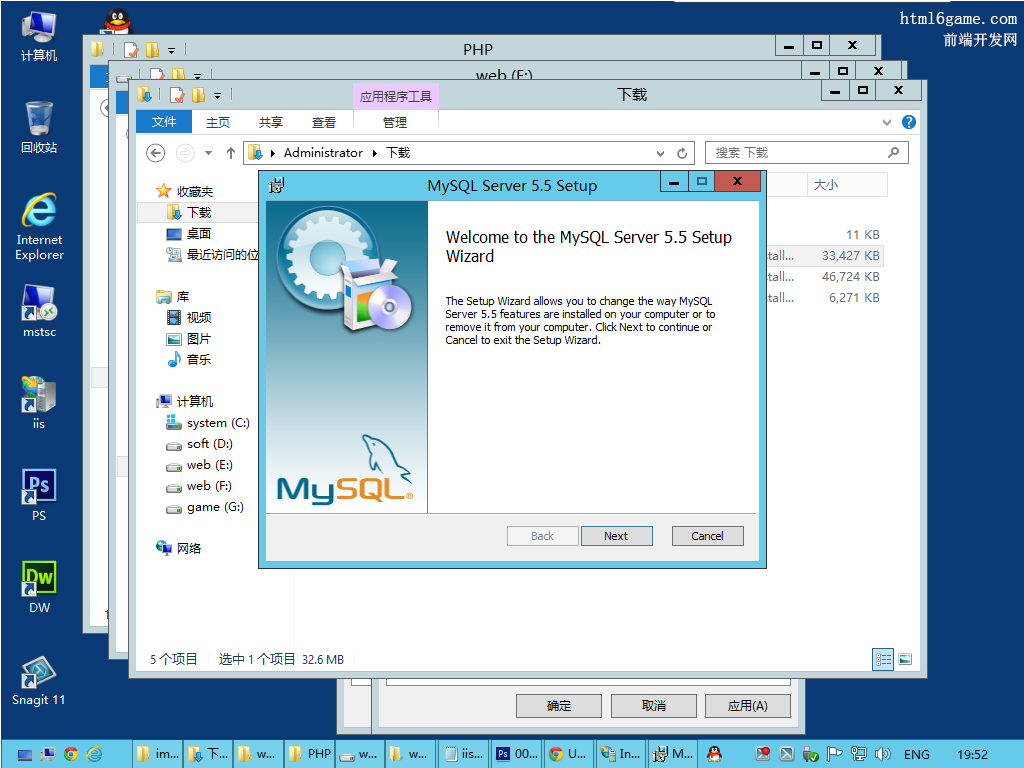Open Internet Explorer desktop icon
The width and height of the screenshot is (1024, 768).
point(39,227)
